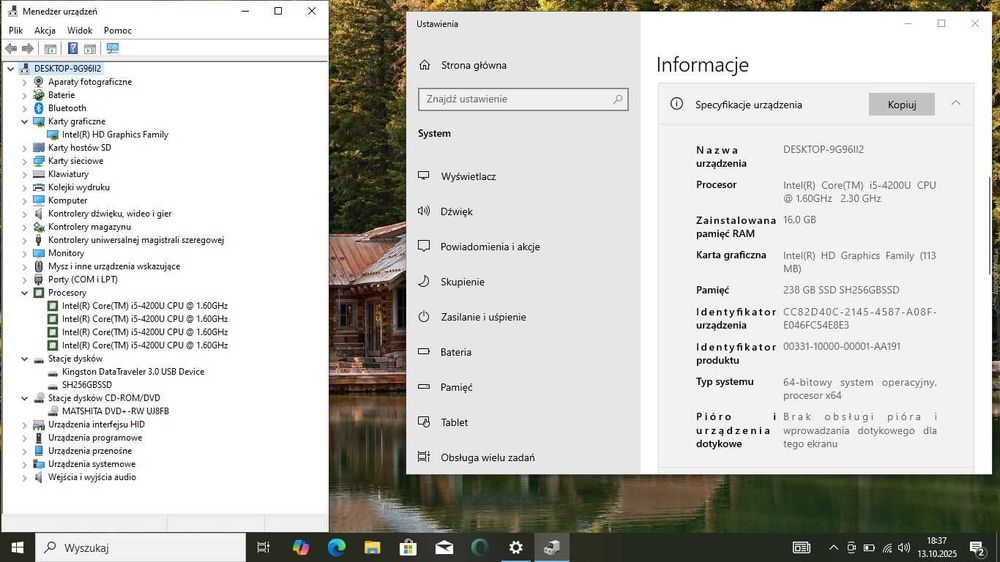The height and width of the screenshot is (562, 1000).
Task: Open File Explorer from the taskbar
Action: coord(372,547)
